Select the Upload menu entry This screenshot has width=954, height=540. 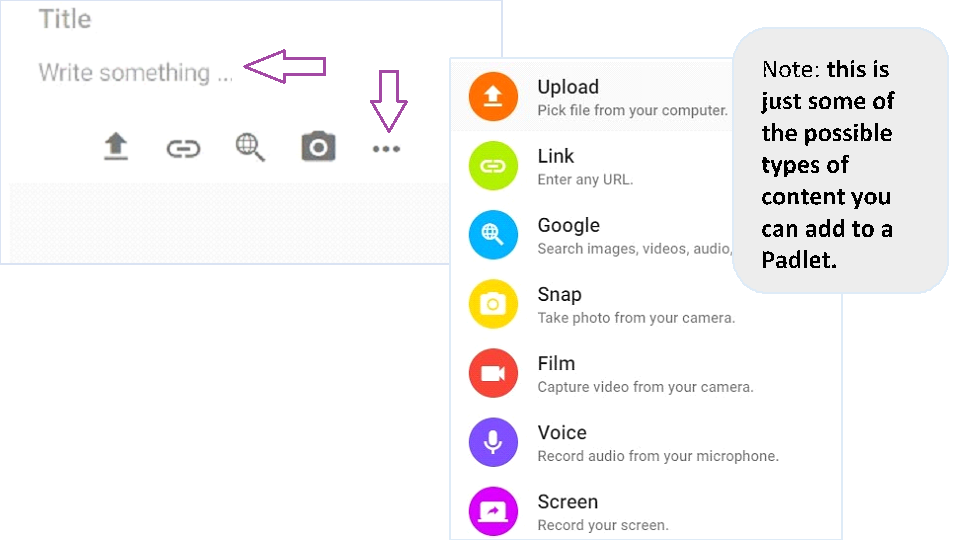[x=592, y=96]
